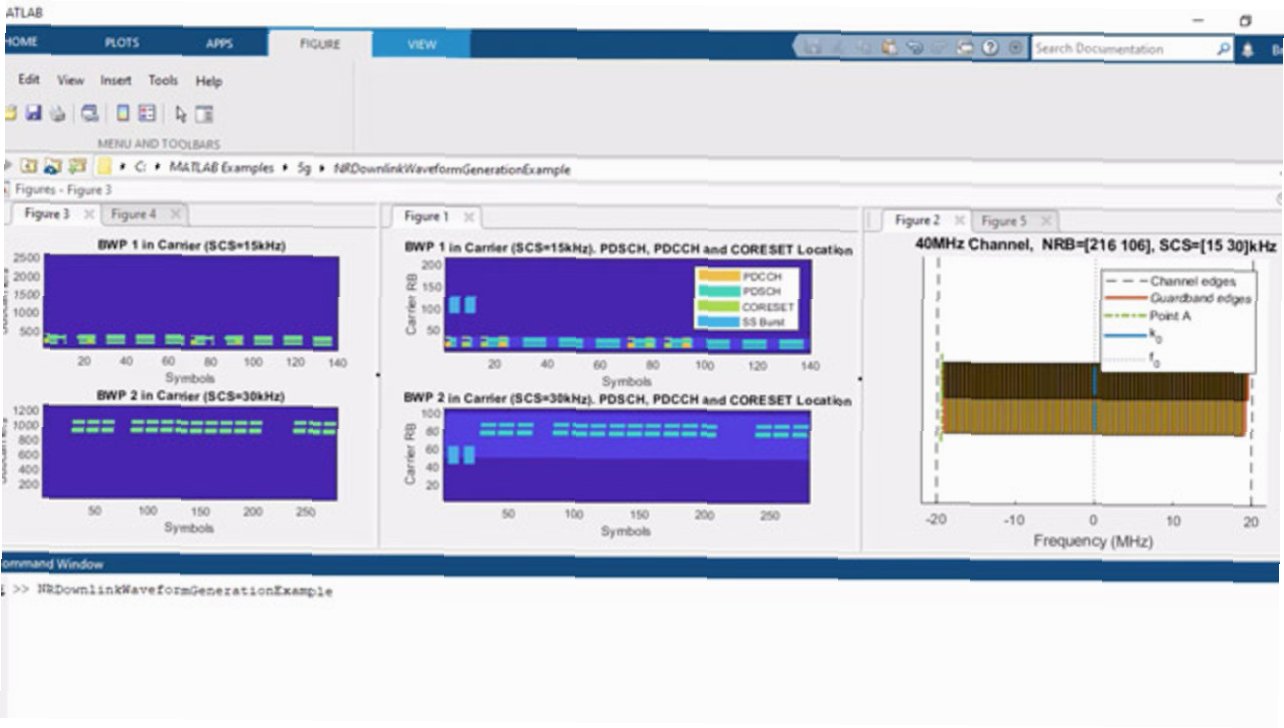Click the notifications bell icon
This screenshot has height=728, width=1284.
(x=1248, y=48)
